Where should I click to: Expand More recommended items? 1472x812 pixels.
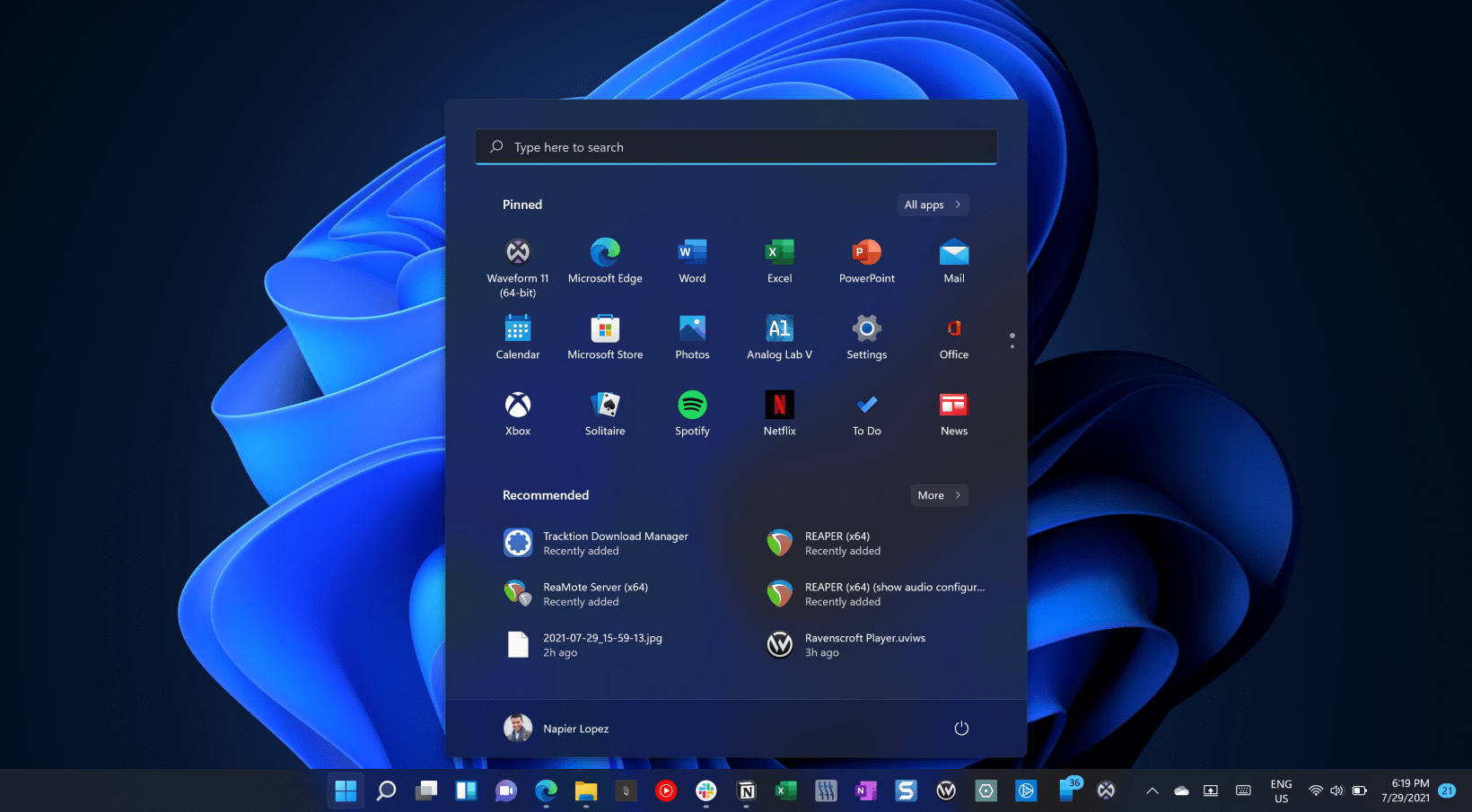[940, 495]
